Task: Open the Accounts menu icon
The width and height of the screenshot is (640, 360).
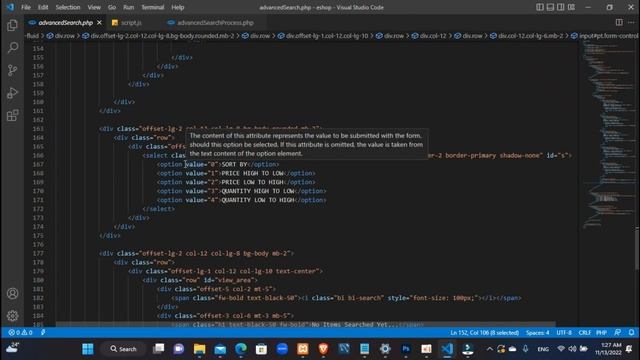Action: click(x=12, y=293)
